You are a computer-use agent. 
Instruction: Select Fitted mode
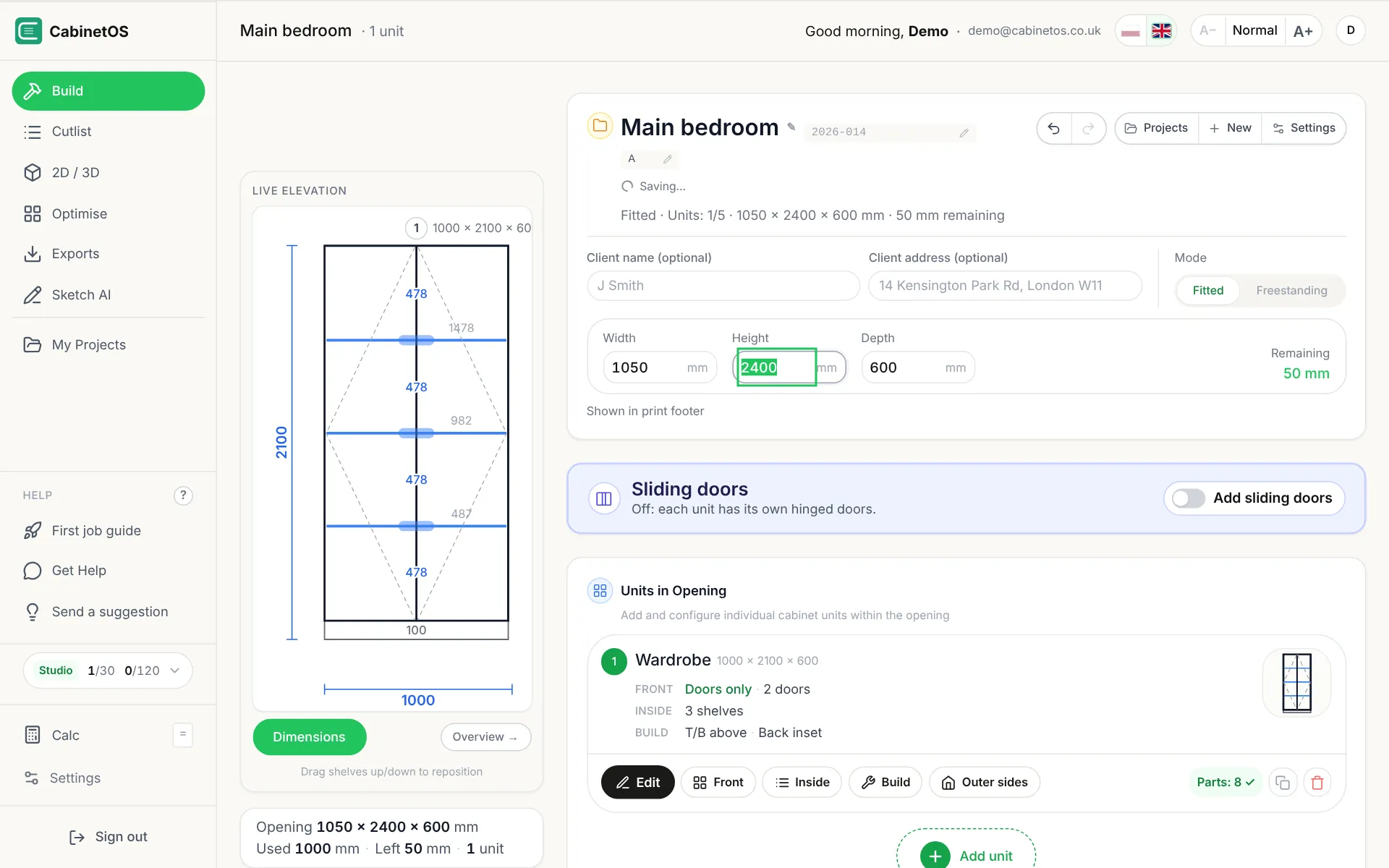[x=1208, y=291]
